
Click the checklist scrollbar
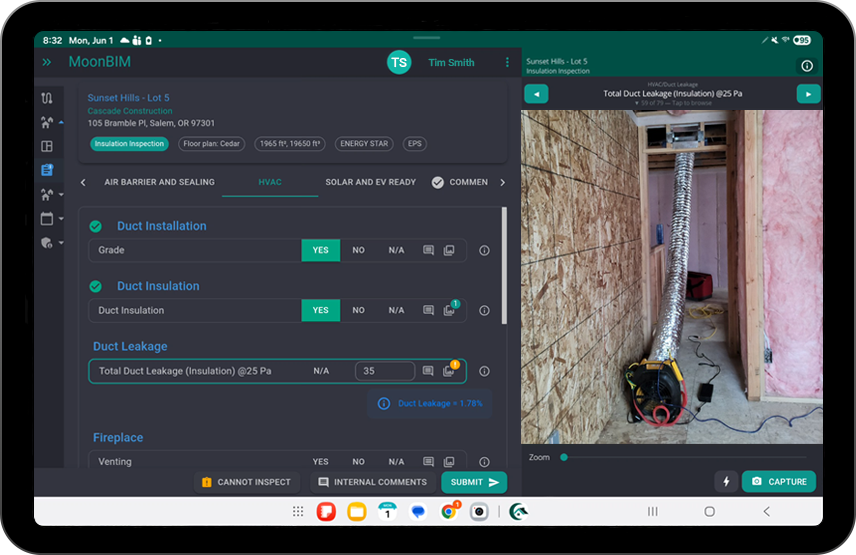[x=504, y=266]
